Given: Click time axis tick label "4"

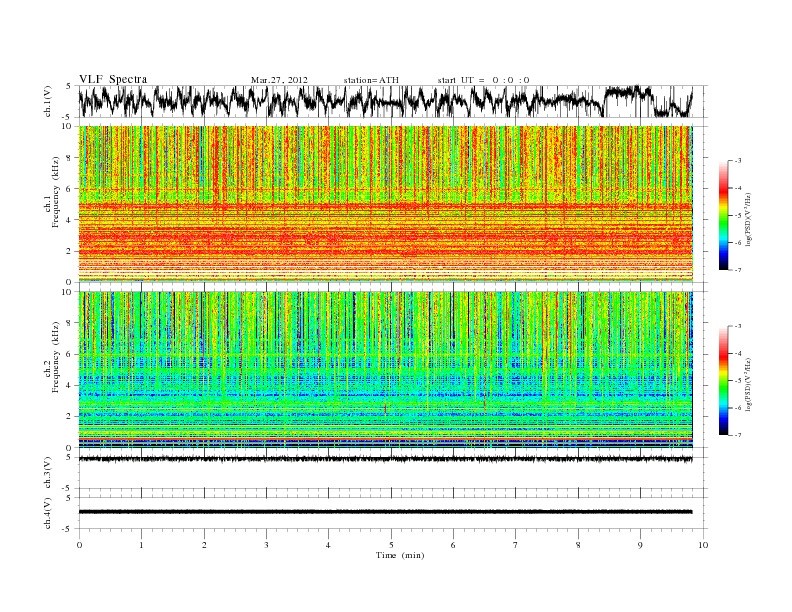Looking at the screenshot, I should (328, 545).
